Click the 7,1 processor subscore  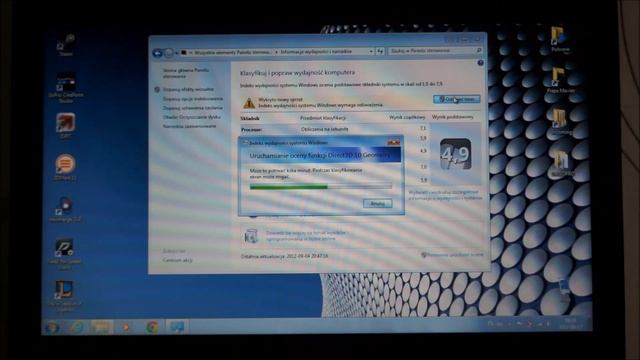423,128
